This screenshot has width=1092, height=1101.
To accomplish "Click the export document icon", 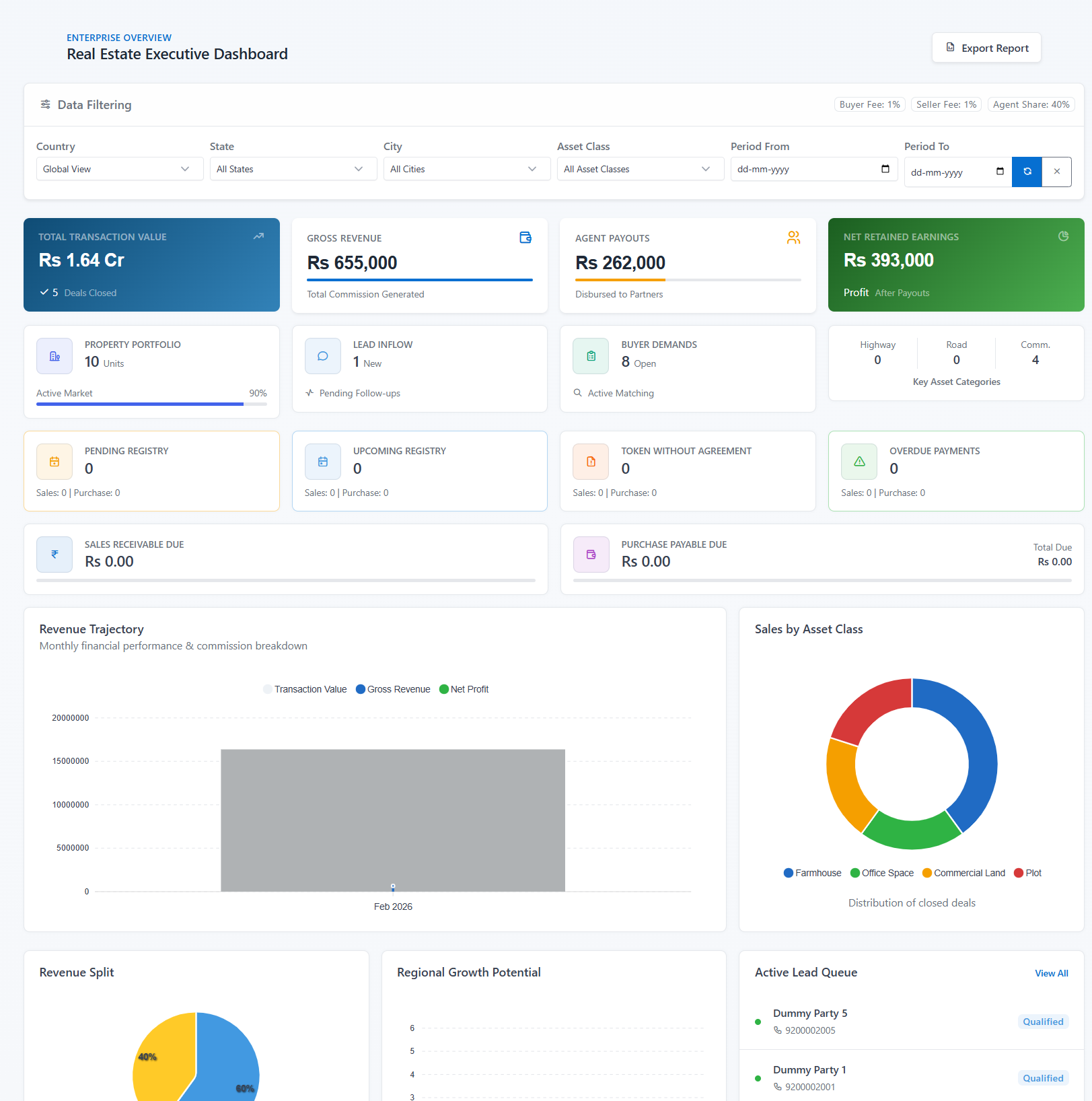I will point(950,47).
